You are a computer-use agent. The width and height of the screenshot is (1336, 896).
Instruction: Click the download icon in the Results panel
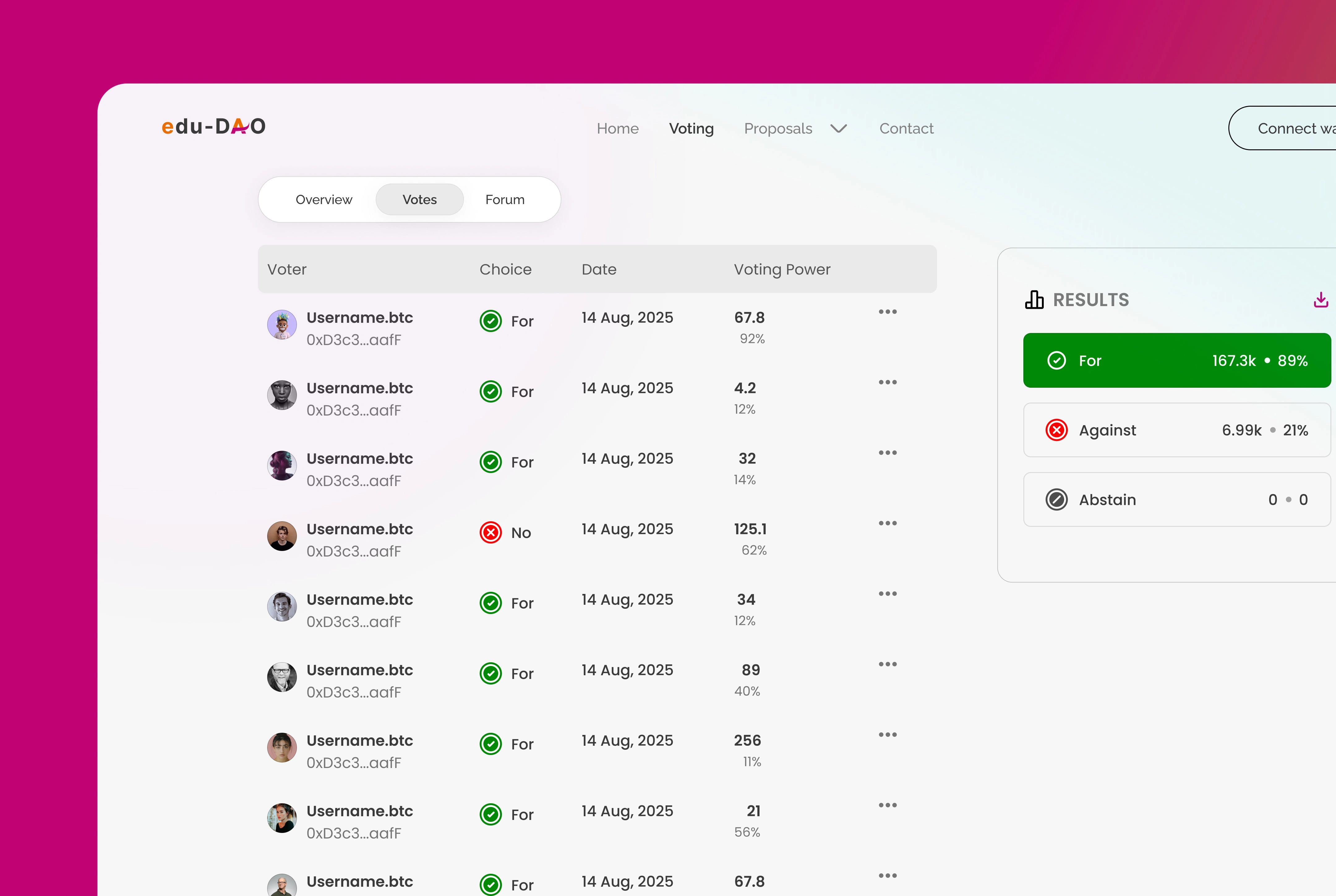(1321, 299)
